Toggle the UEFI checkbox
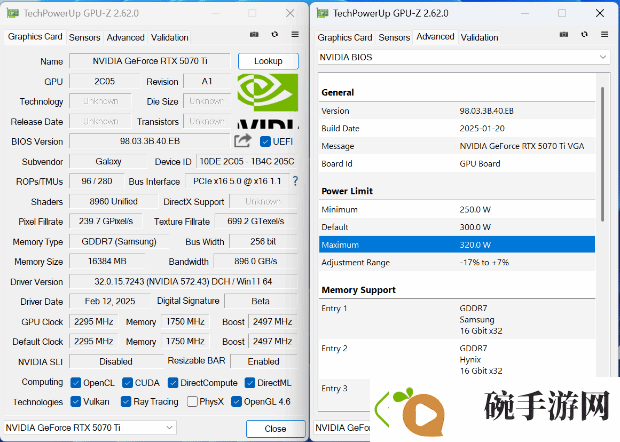Image resolution: width=620 pixels, height=442 pixels. [265, 142]
